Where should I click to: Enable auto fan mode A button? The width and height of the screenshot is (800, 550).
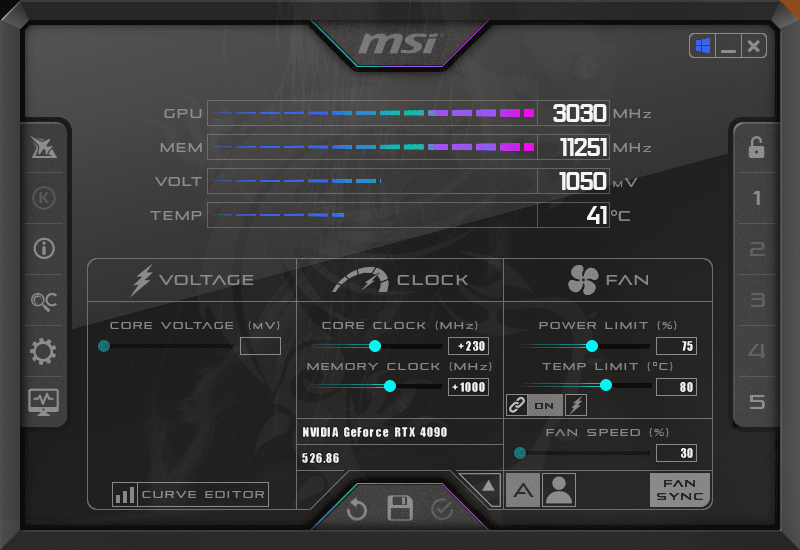coord(523,490)
